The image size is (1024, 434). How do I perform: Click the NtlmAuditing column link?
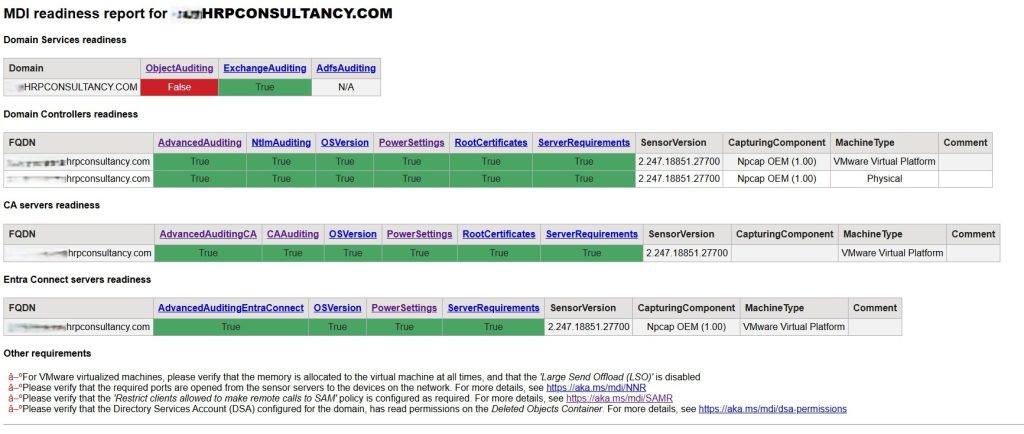(x=281, y=142)
